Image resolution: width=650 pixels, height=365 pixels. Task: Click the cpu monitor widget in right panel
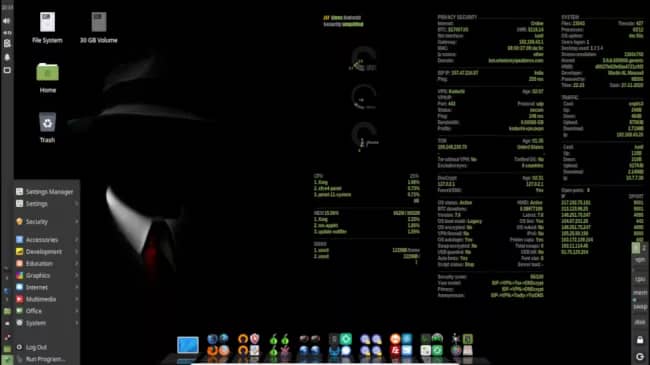click(x=640, y=279)
